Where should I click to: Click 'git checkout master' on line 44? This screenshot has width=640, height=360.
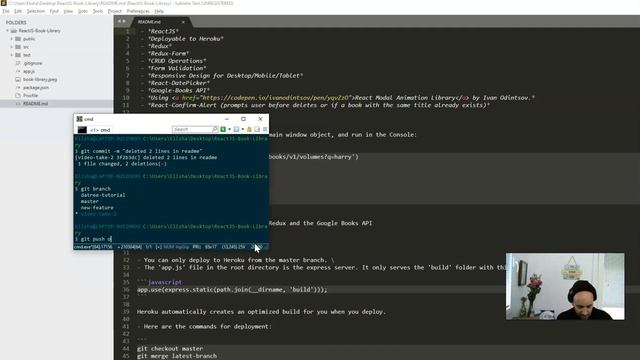pyautogui.click(x=170, y=349)
